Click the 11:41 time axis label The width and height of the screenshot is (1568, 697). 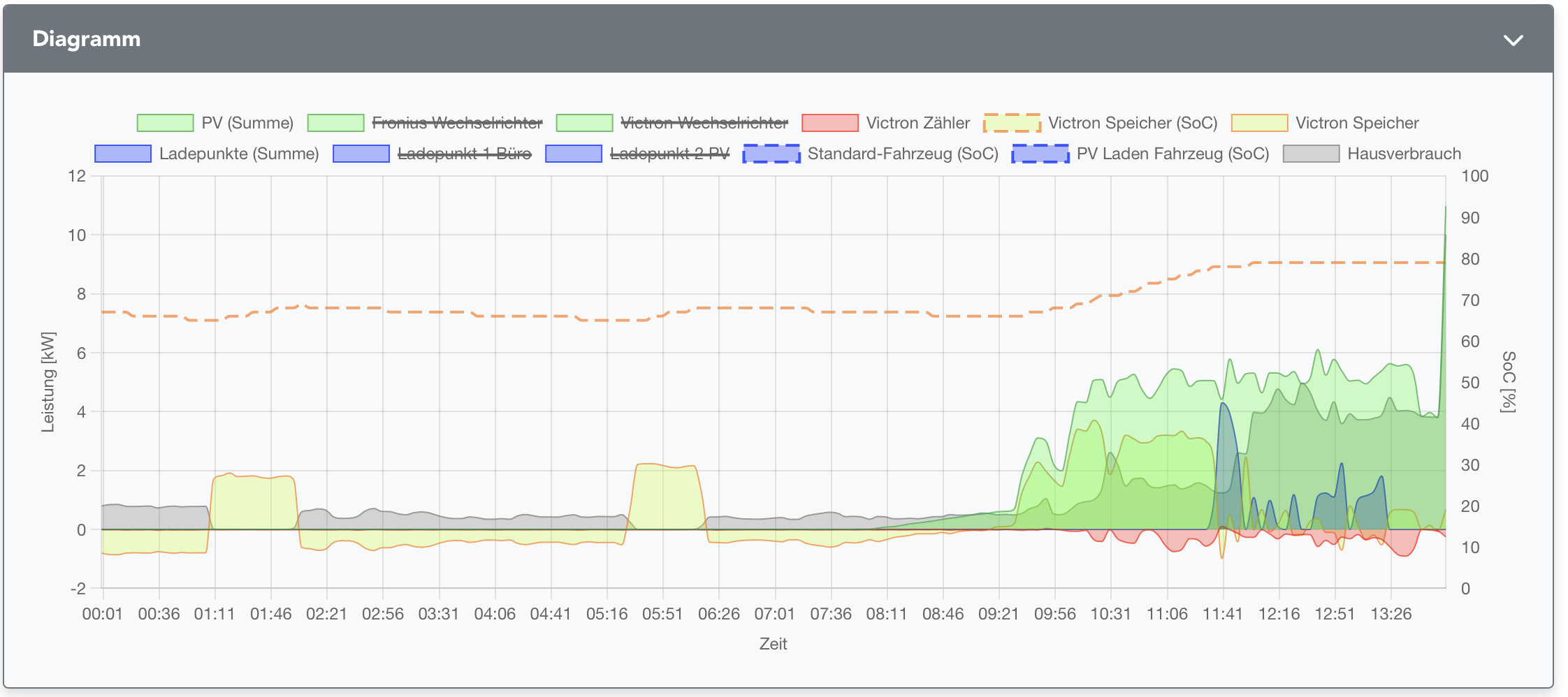point(1223,614)
